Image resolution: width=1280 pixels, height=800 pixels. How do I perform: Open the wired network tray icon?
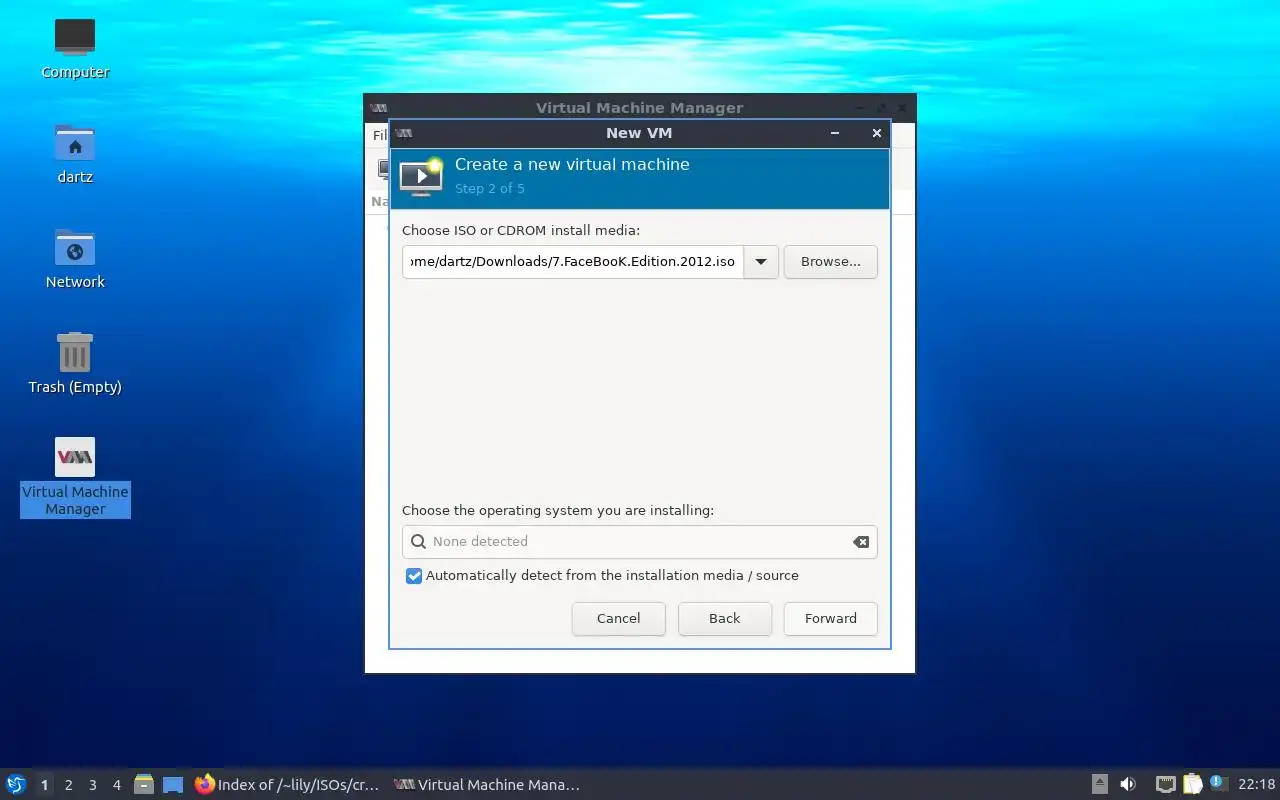pyautogui.click(x=1165, y=784)
